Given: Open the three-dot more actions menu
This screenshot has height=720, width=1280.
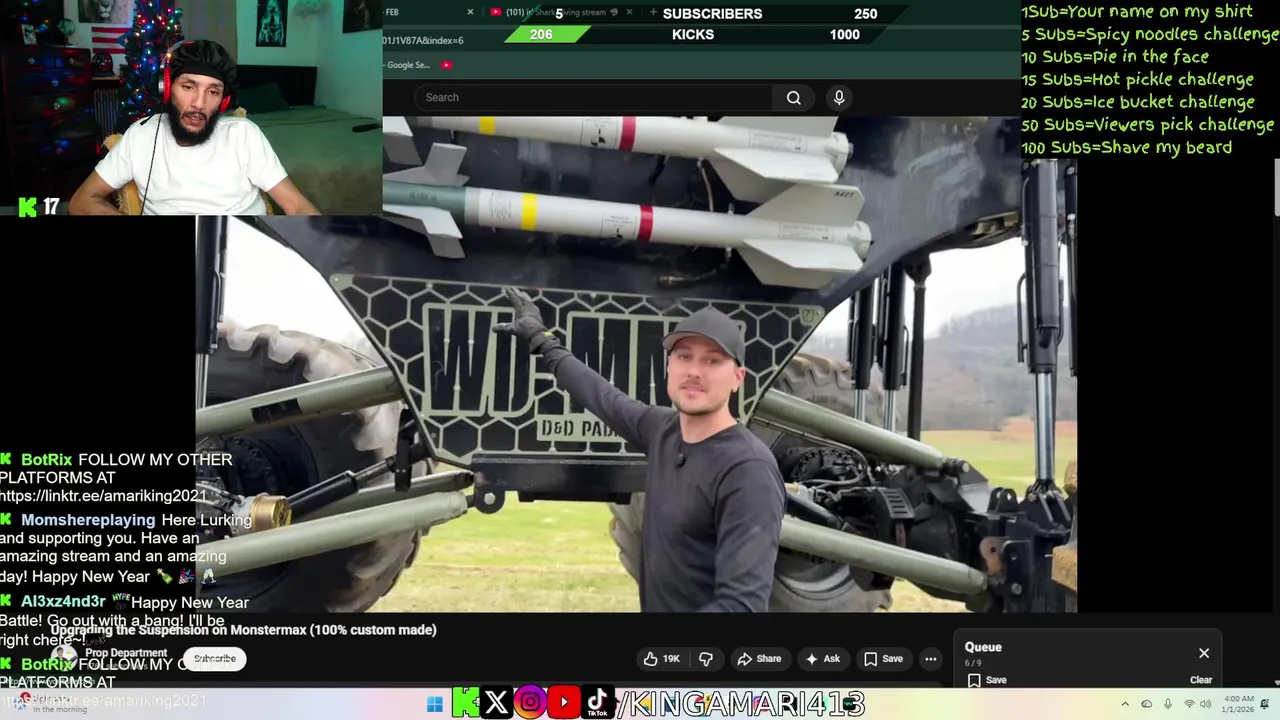Looking at the screenshot, I should coord(931,659).
